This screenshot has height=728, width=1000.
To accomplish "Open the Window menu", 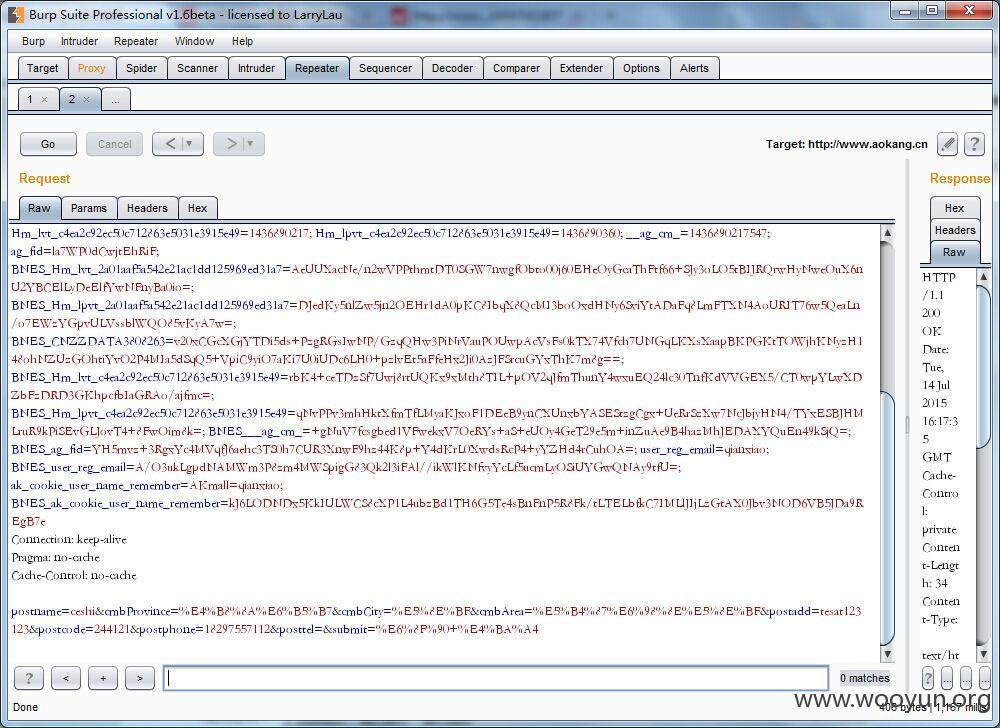I will pyautogui.click(x=195, y=41).
